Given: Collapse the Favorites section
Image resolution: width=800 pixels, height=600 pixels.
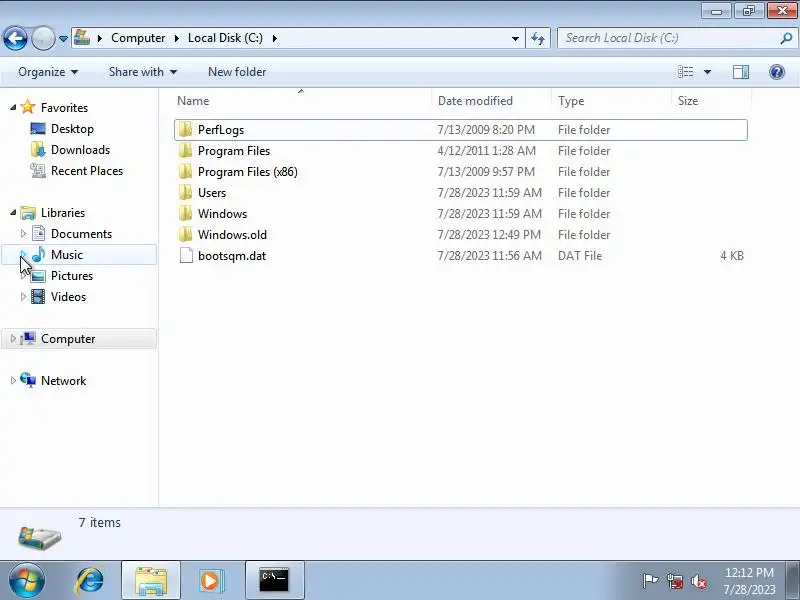Looking at the screenshot, I should click(x=13, y=108).
